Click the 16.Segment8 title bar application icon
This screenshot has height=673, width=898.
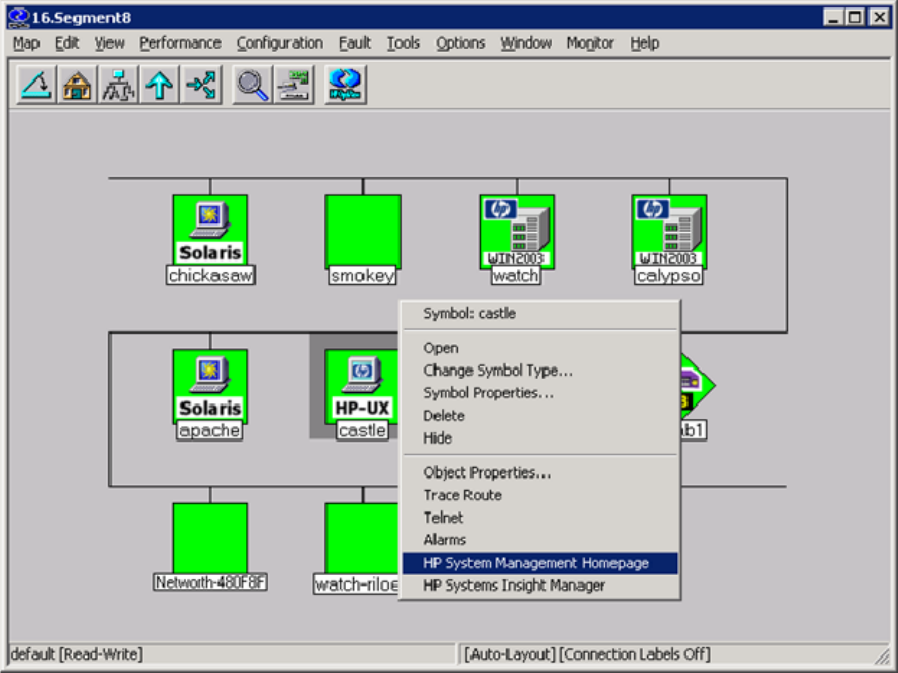tap(19, 17)
